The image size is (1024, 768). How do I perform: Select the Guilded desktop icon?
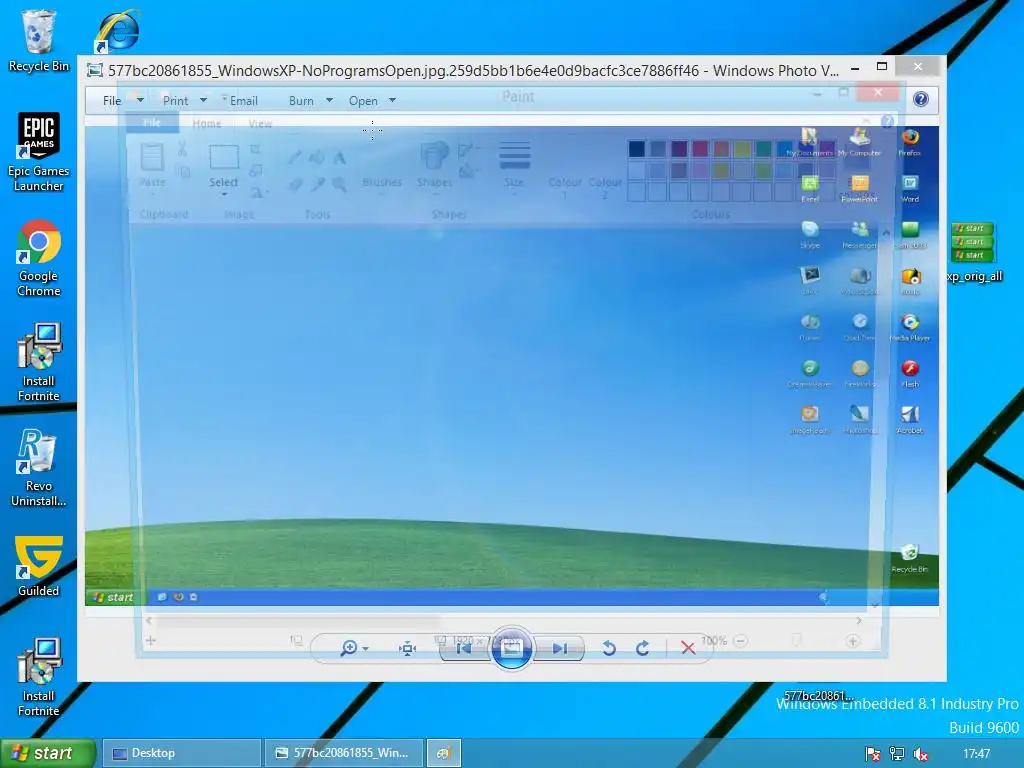click(x=39, y=566)
